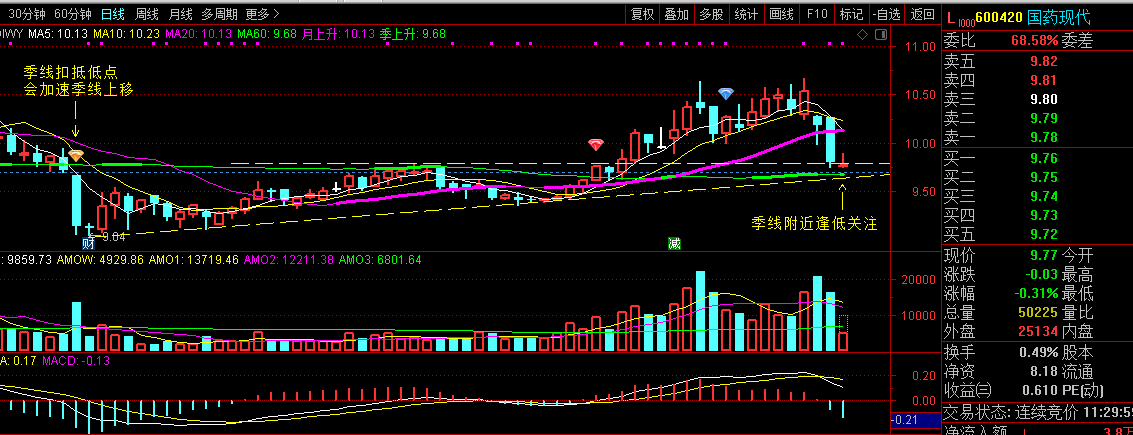
Task: Click the 卖五 price 9.82
Action: pos(1043,61)
